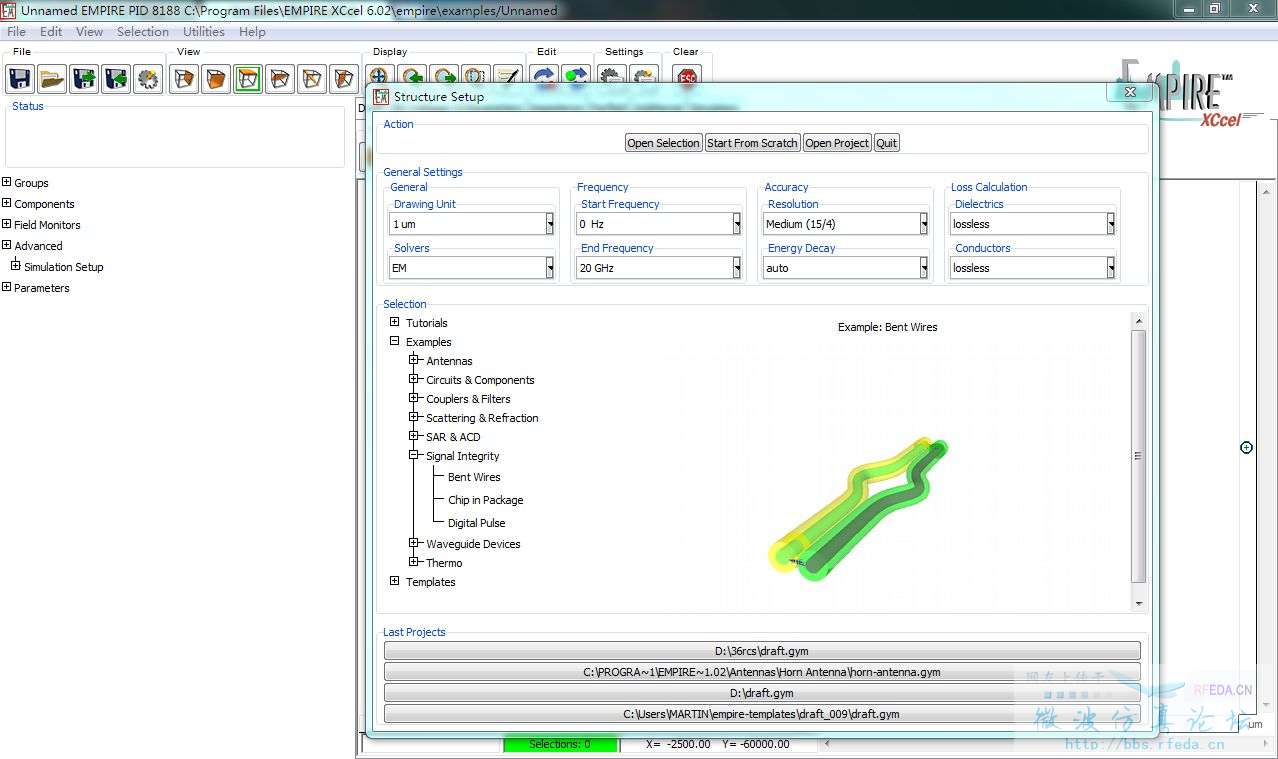Viewport: 1278px width, 759px height.
Task: Click the open folder icon in File toolbar
Action: [x=52, y=79]
